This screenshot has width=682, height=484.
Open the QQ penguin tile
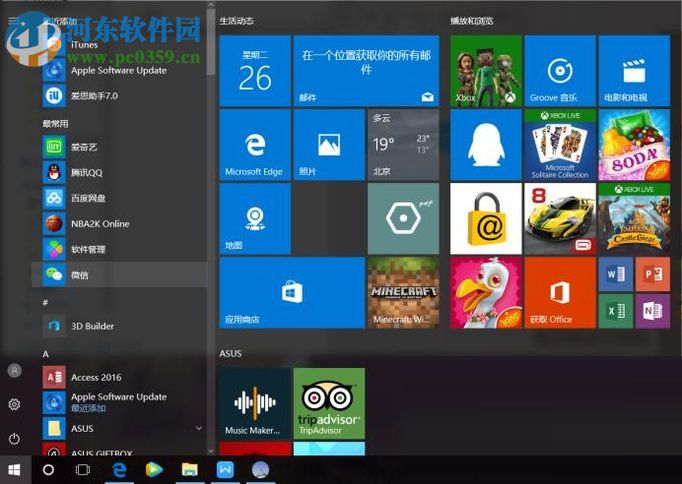coord(486,145)
